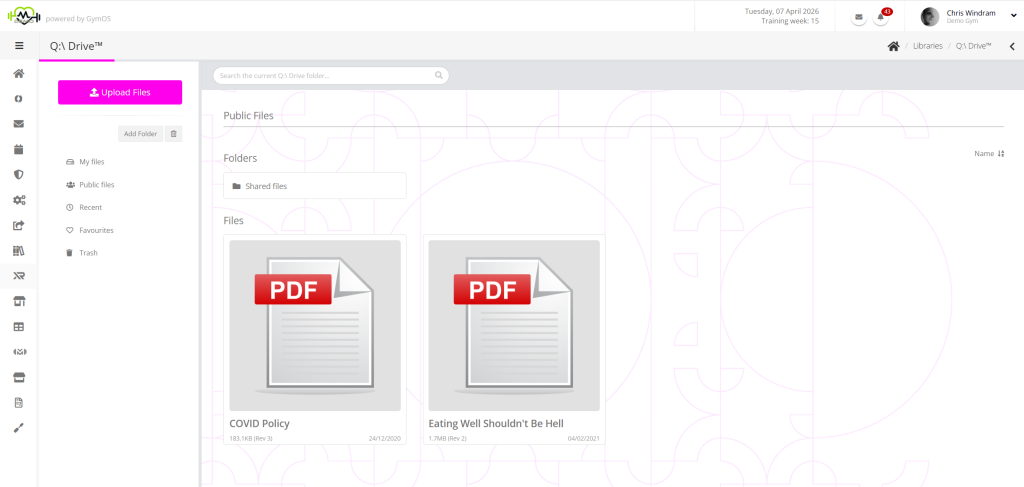The image size is (1024, 487).
Task: Click the home breadcrumb icon
Action: tap(893, 46)
